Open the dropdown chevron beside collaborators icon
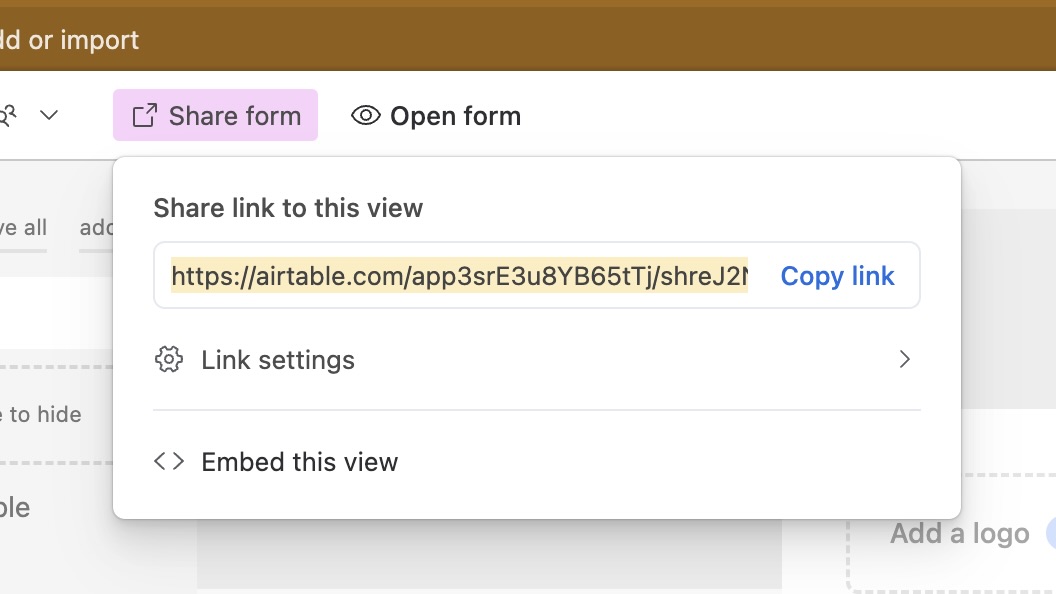The image size is (1056, 594). (49, 116)
